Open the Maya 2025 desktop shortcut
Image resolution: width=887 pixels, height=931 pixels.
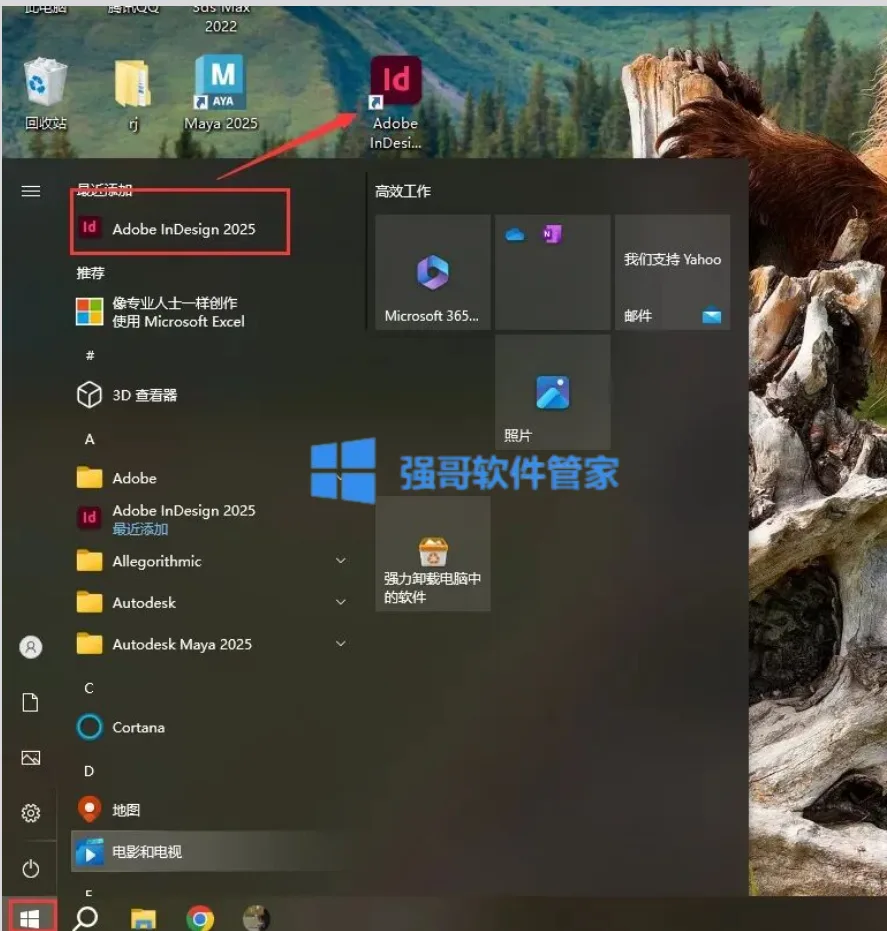pyautogui.click(x=220, y=92)
